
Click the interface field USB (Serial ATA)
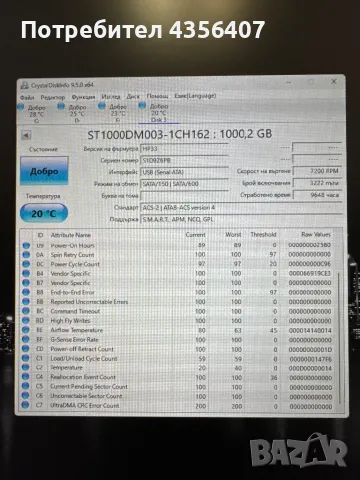click(x=184, y=172)
